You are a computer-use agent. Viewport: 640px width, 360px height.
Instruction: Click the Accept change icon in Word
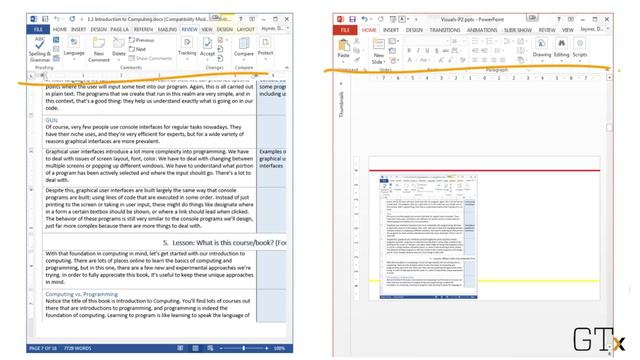tap(207, 43)
